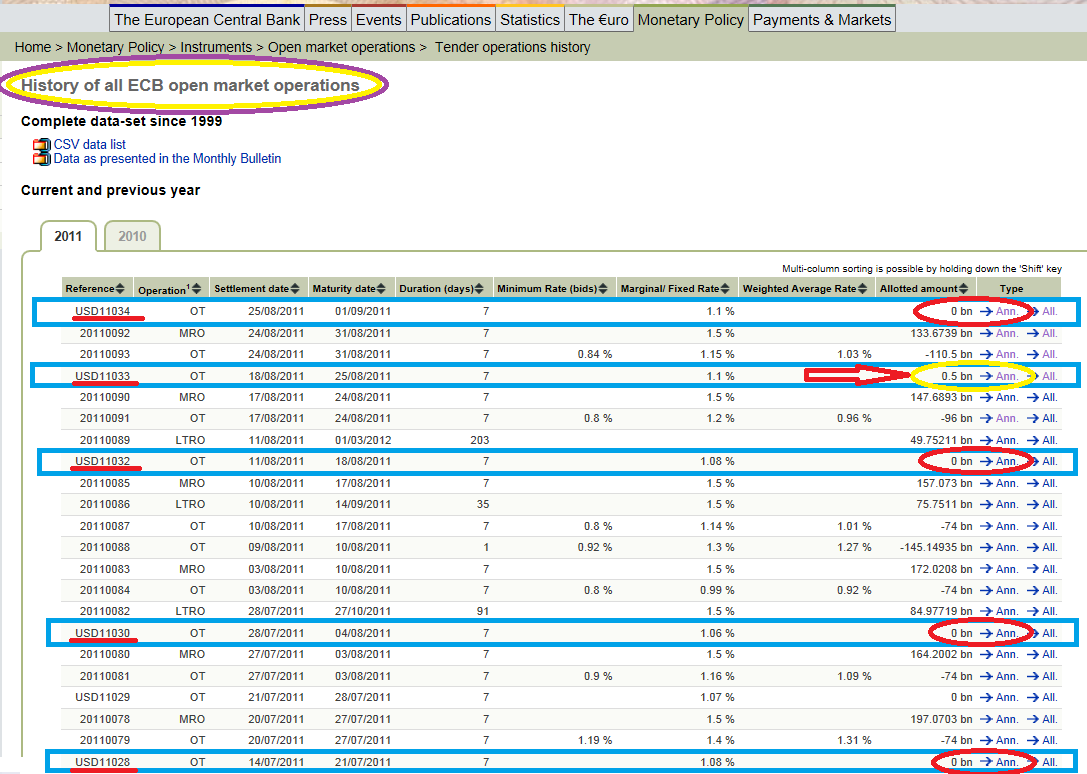Open the Statistics menu item
This screenshot has width=1087, height=774.
(530, 19)
